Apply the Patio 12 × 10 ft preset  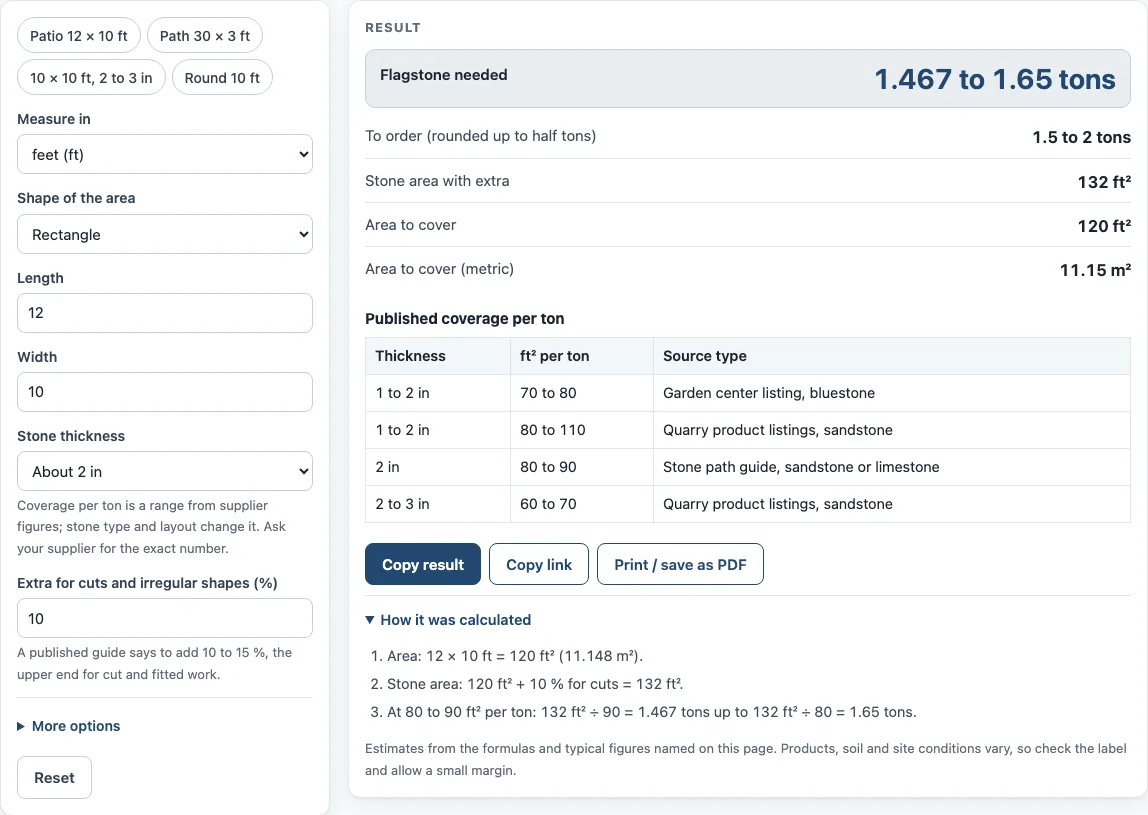tap(79, 36)
